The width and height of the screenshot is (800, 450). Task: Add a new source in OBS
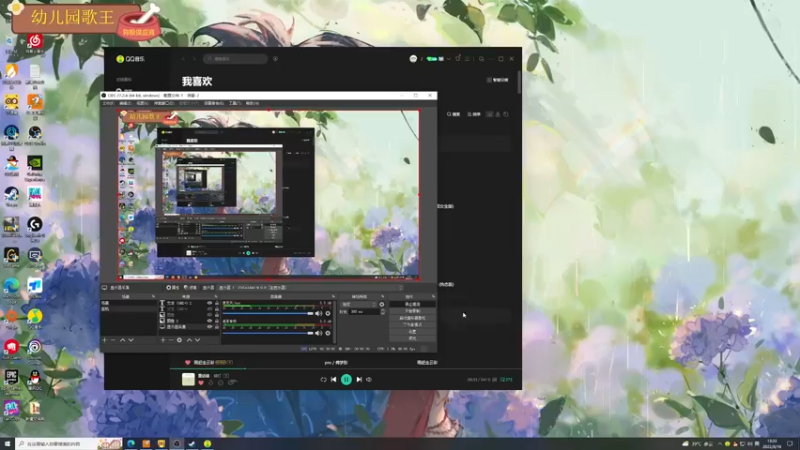(163, 340)
